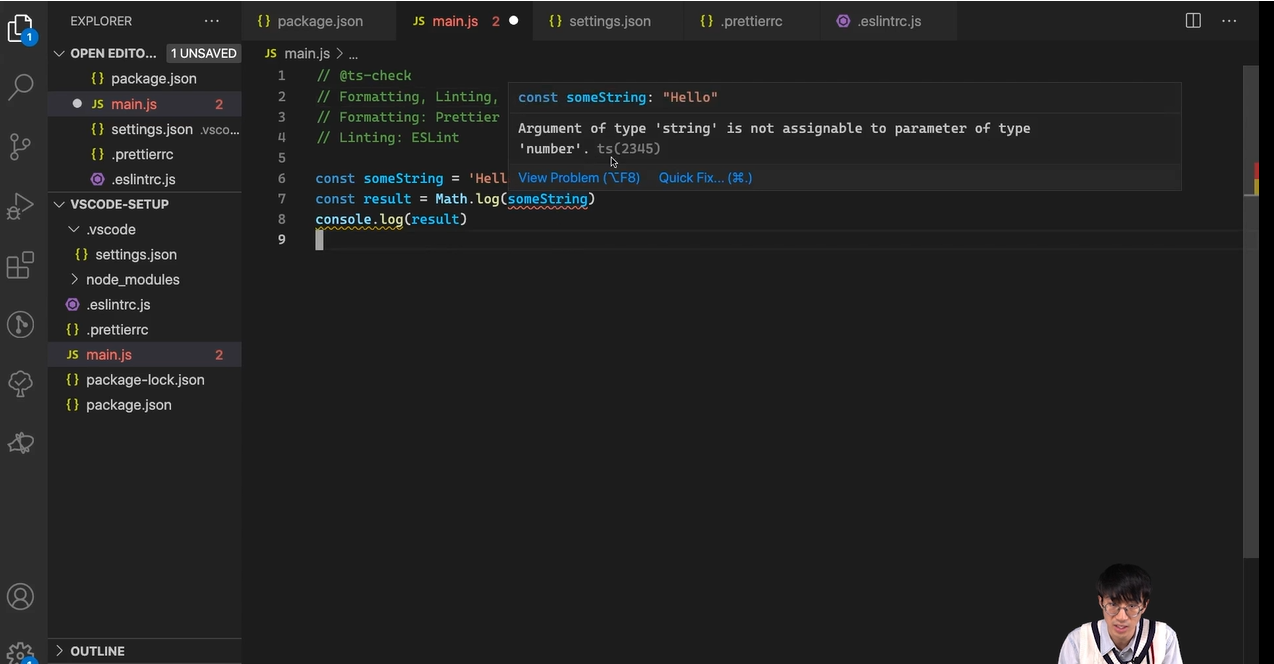Open the Extensions view
The image size is (1274, 664).
[20, 265]
